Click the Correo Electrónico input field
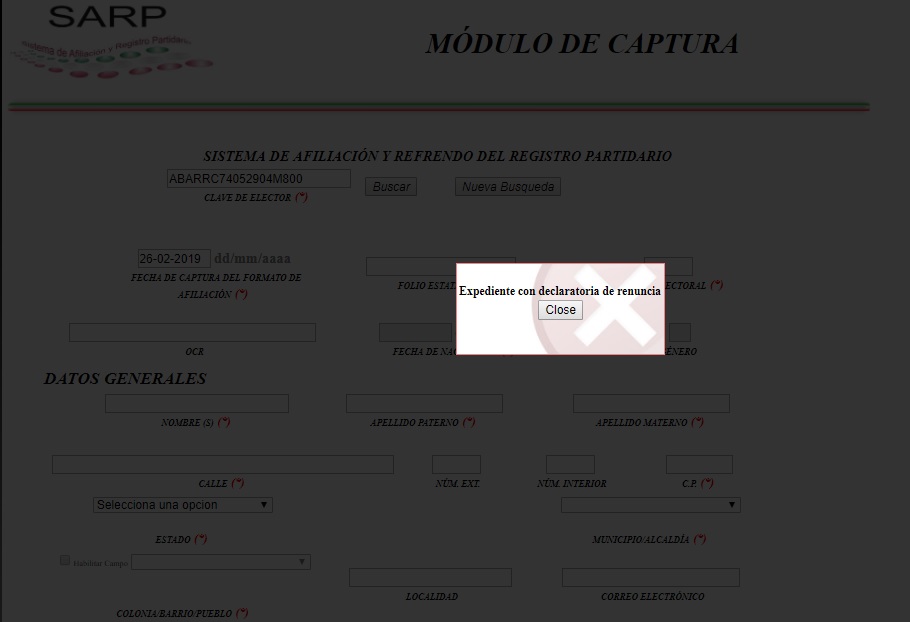Viewport: 910px width, 622px height. coord(650,578)
